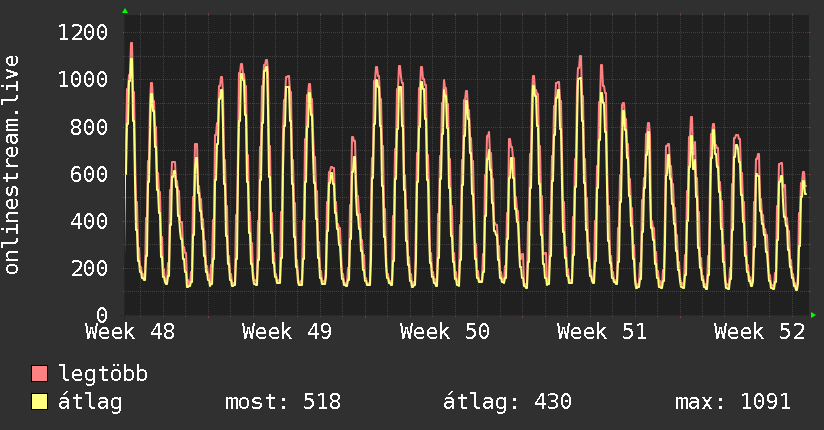Click the 600 y-axis value

[x=88, y=174]
